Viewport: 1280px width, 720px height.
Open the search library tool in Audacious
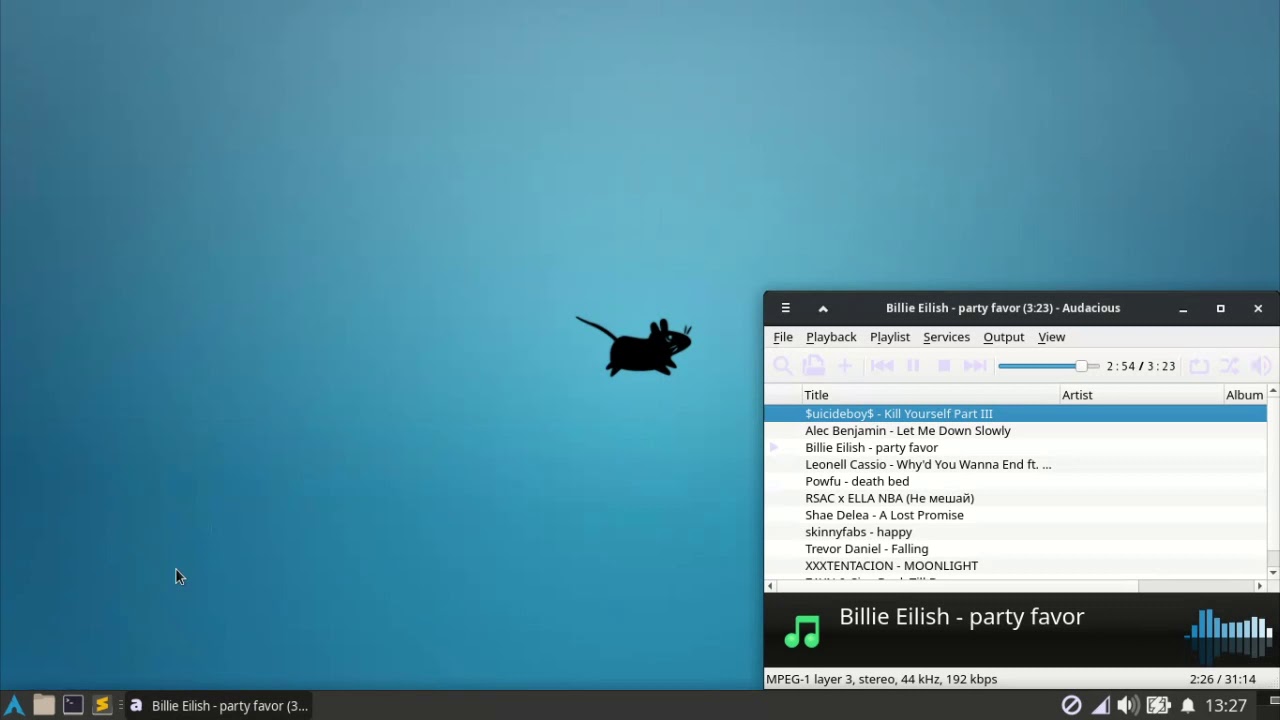tap(783, 366)
